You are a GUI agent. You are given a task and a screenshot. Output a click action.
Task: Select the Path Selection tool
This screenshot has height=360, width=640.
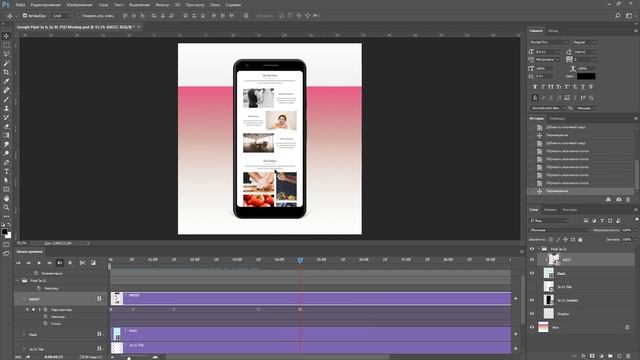point(6,180)
